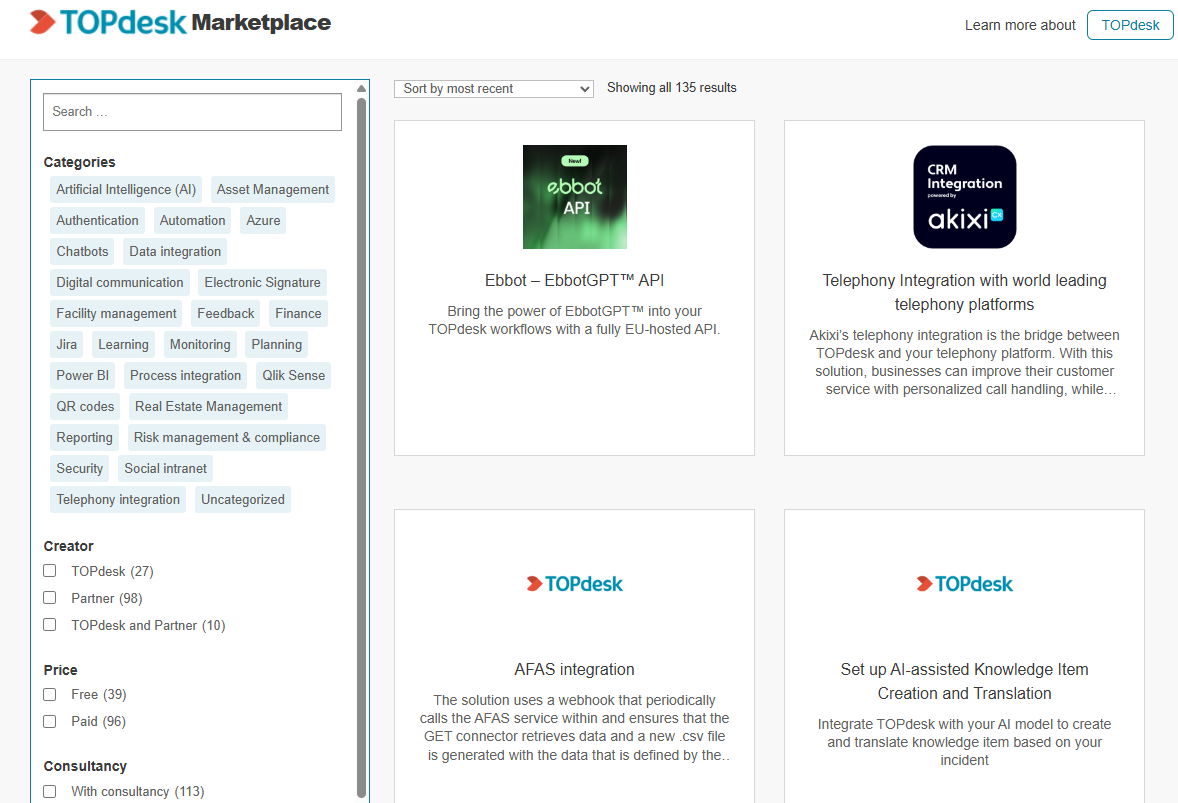Focus the Search input field

(x=192, y=112)
